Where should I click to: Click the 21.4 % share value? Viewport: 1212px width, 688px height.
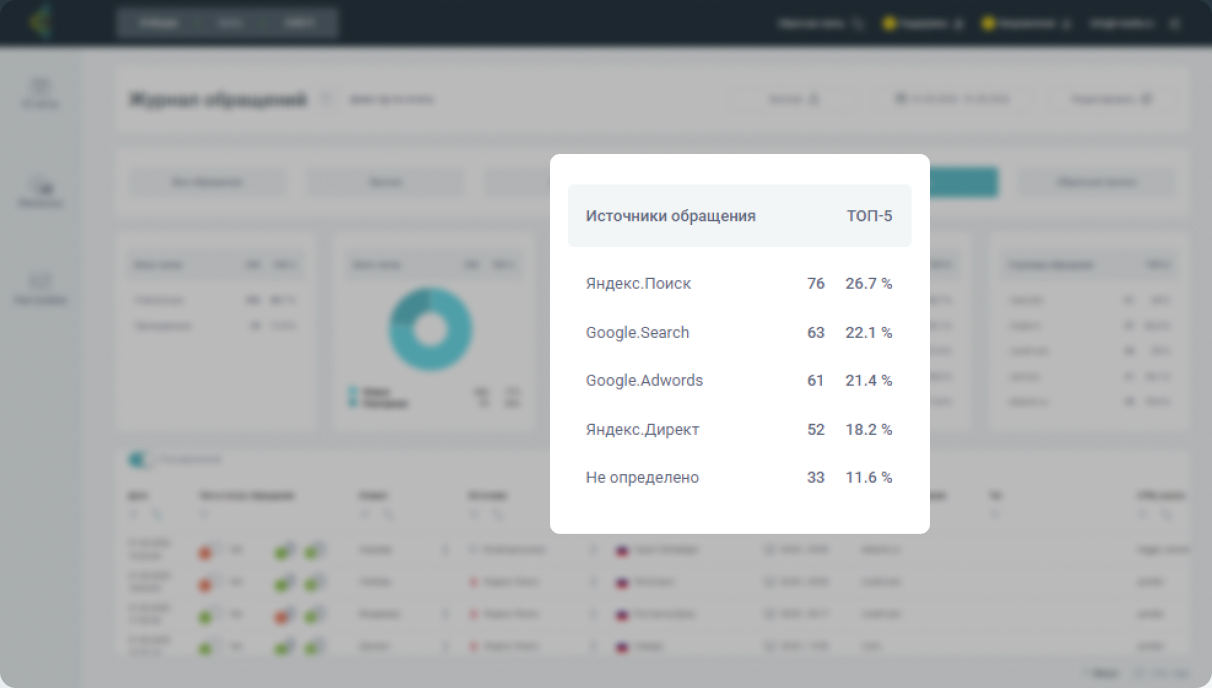[869, 381]
